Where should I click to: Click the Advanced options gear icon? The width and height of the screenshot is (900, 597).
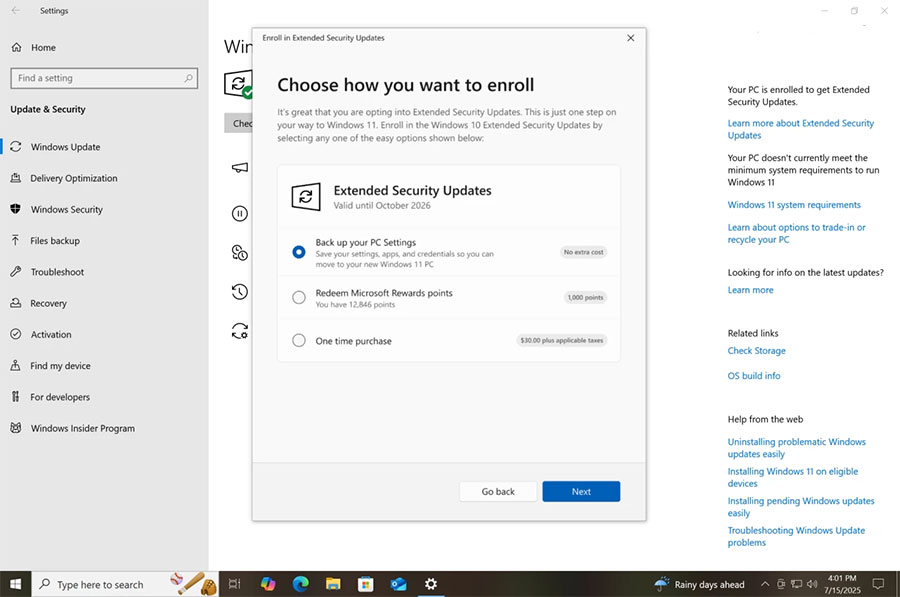tap(238, 330)
